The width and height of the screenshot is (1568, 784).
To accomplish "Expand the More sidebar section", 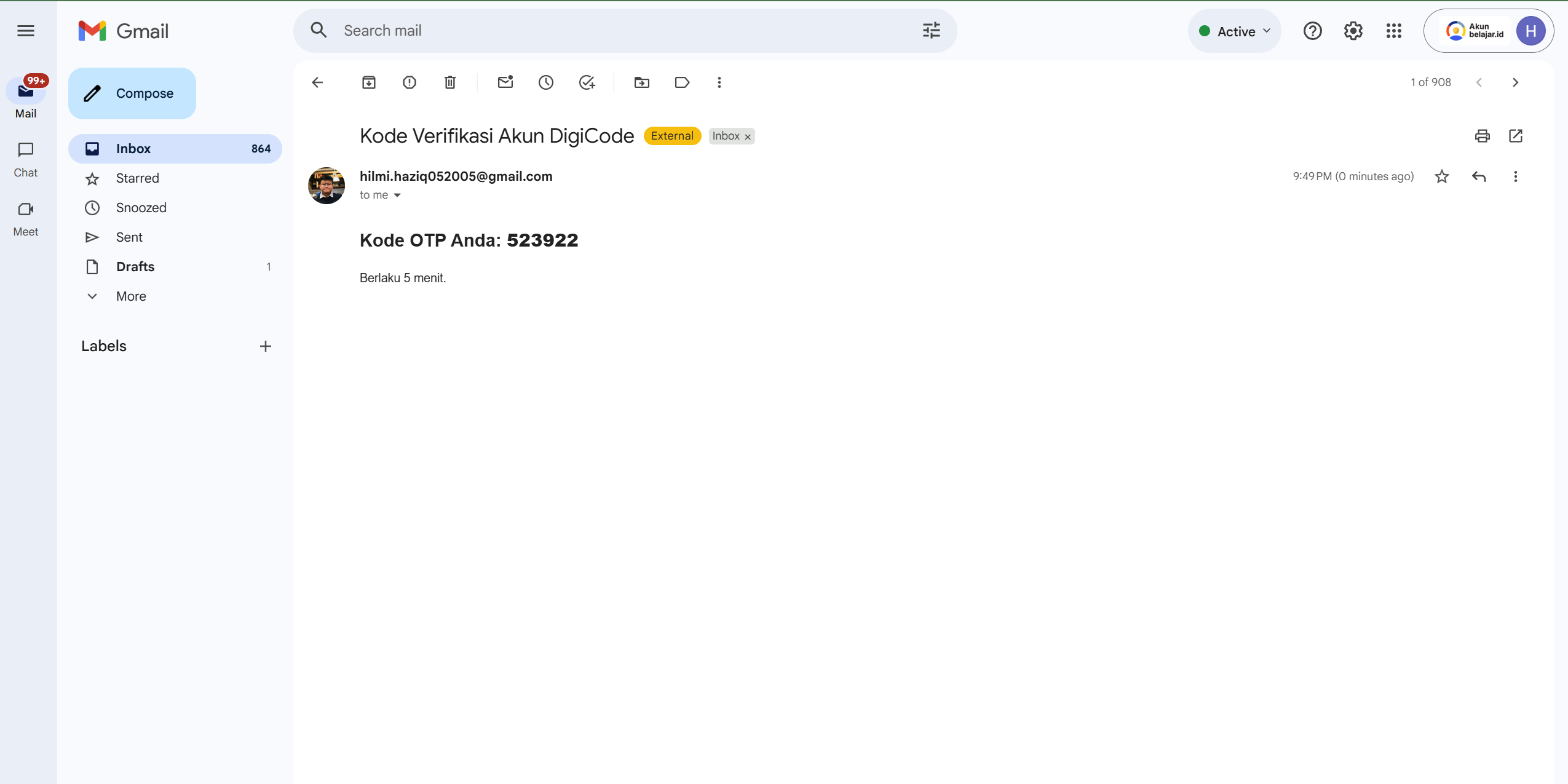I will (x=131, y=296).
